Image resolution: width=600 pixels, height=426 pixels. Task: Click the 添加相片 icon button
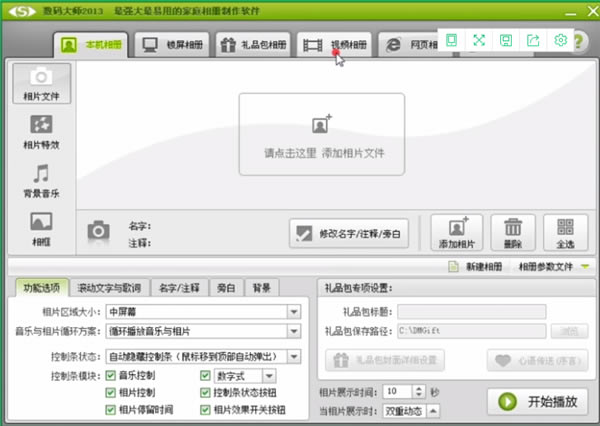click(x=457, y=233)
